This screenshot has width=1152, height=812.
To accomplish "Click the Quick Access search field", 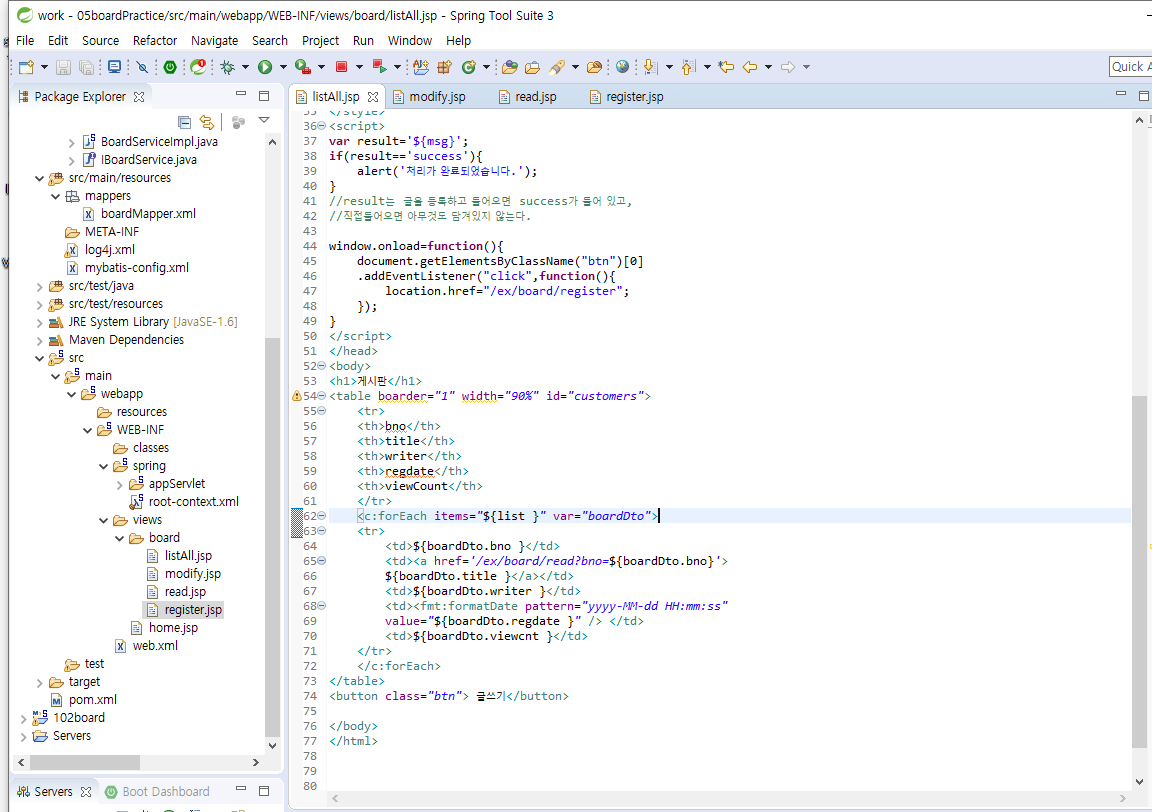I will point(1130,66).
